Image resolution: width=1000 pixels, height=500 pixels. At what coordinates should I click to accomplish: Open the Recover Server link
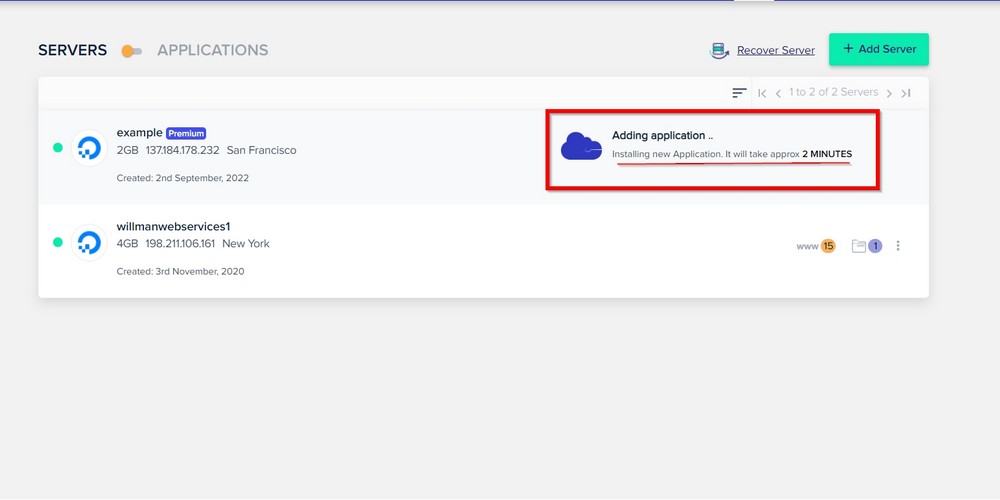pyautogui.click(x=776, y=50)
